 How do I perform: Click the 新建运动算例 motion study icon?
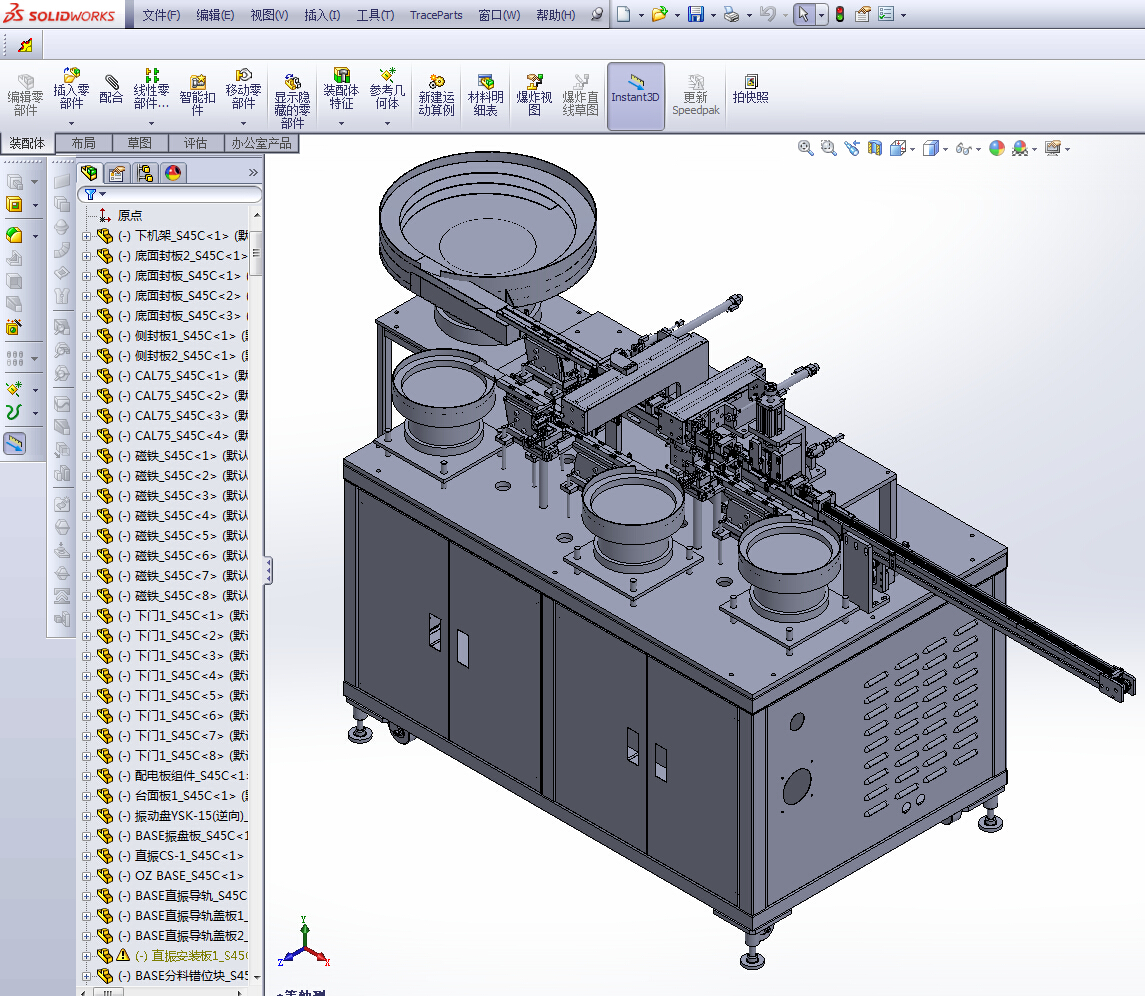(x=436, y=90)
